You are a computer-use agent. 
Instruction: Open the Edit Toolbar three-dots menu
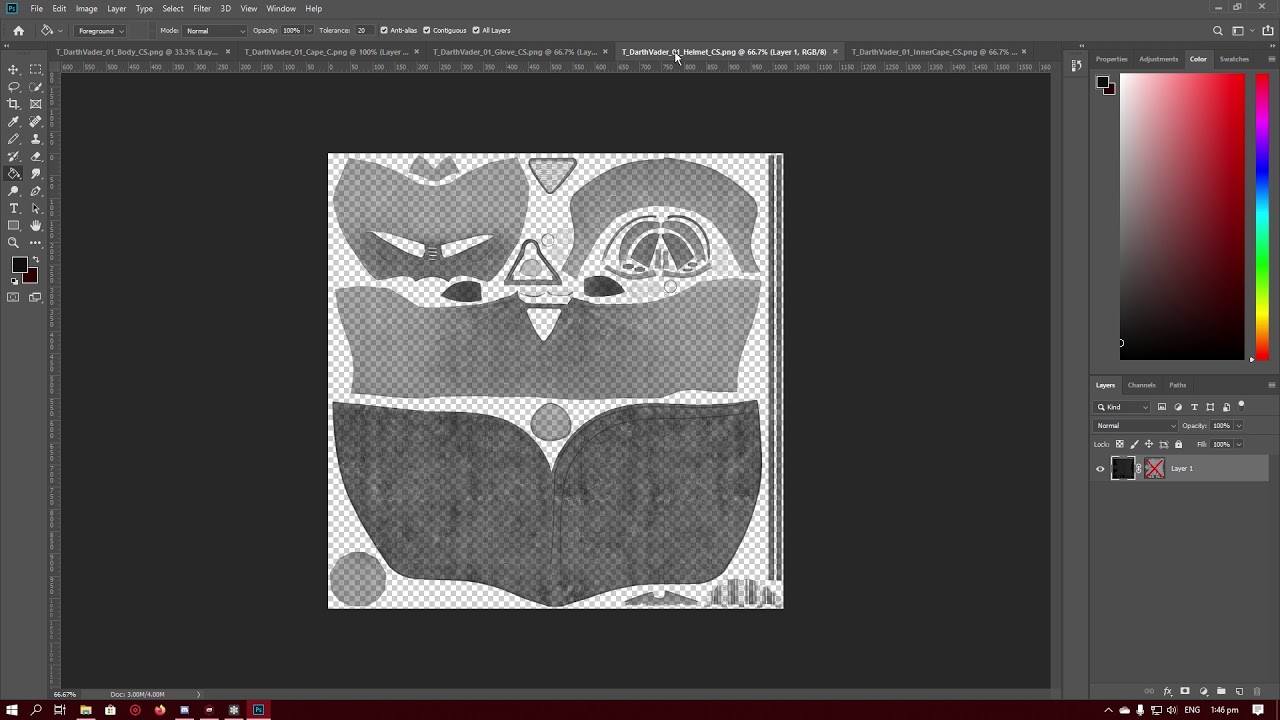tap(36, 243)
